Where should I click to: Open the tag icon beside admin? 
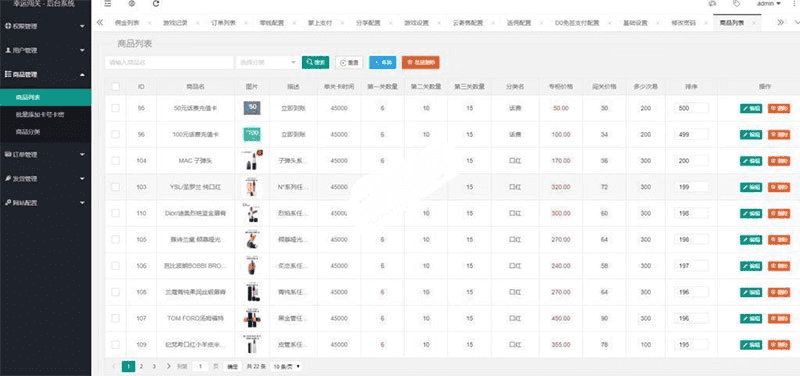tap(736, 4)
